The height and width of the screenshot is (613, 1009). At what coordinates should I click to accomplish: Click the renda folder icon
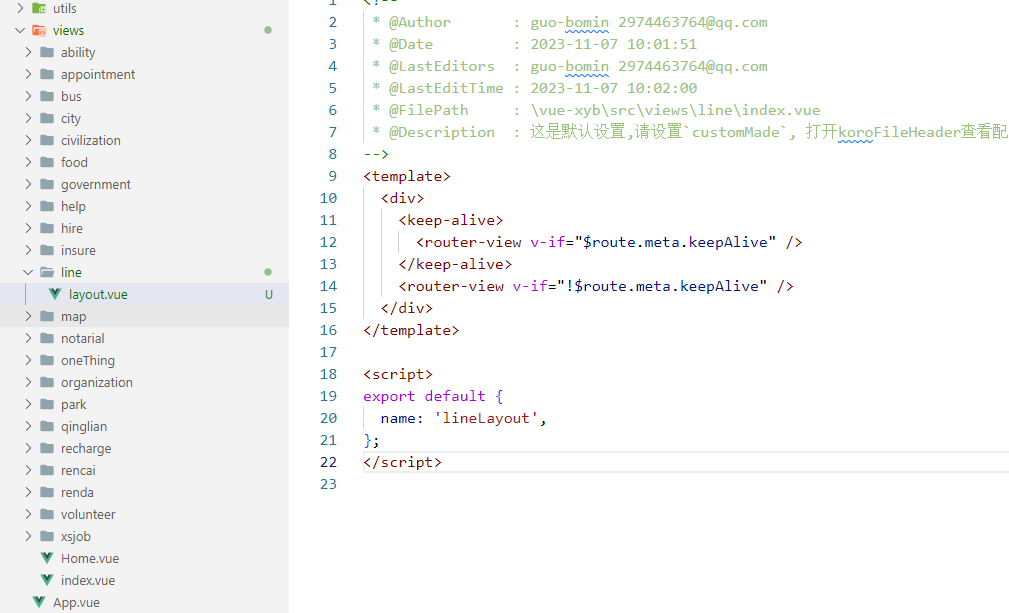[x=47, y=492]
